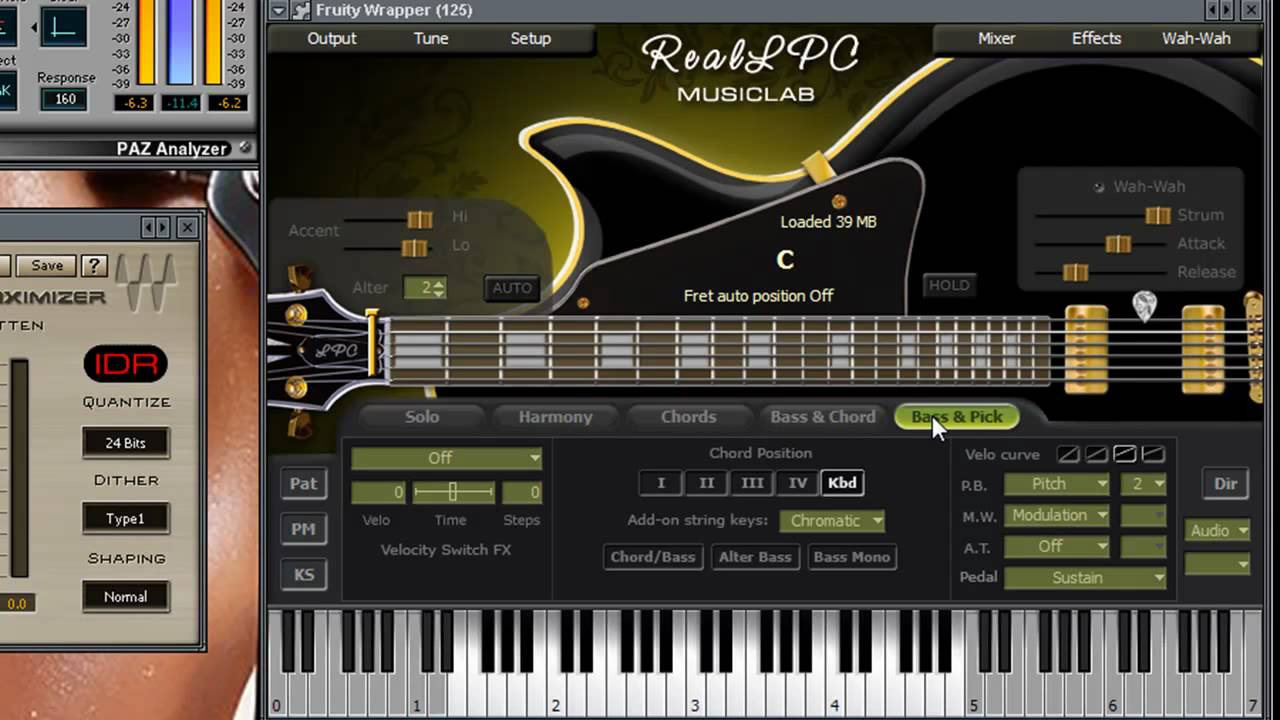Open the P.B. Pitch dropdown
Viewport: 1280px width, 720px height.
[1057, 483]
